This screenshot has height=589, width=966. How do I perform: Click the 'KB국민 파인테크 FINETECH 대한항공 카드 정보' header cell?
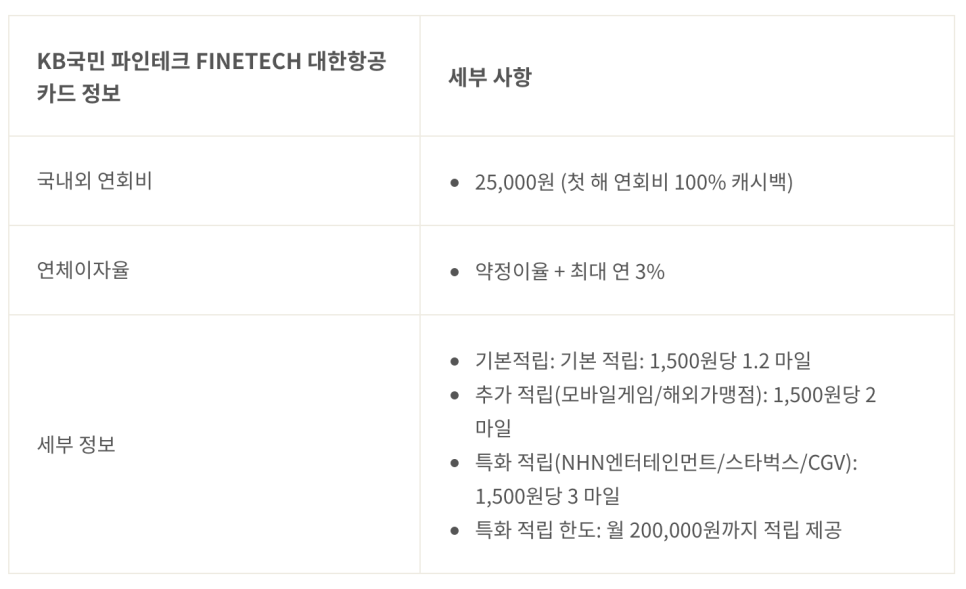pyautogui.click(x=214, y=76)
